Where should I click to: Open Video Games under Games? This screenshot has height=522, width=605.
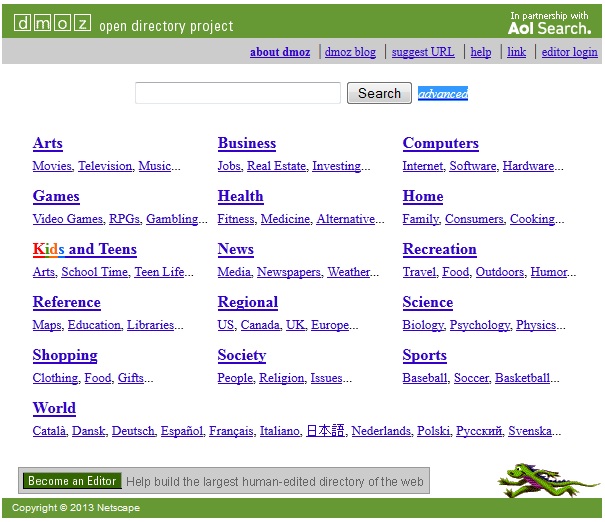pos(67,219)
